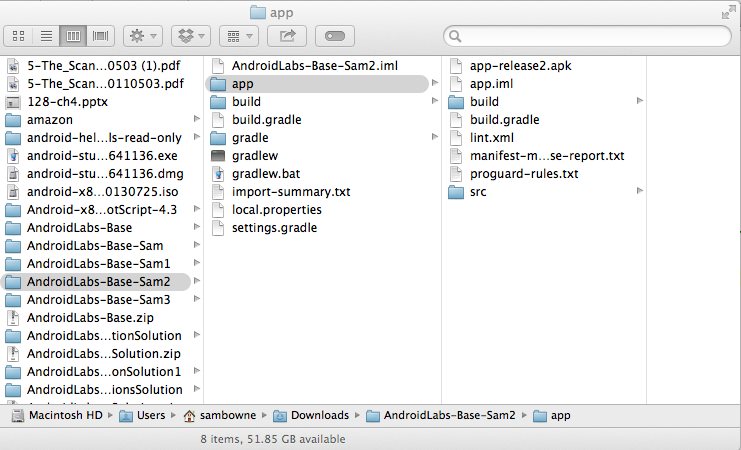Screen dimensions: 741x450
Task: Switch to list view
Action: pyautogui.click(x=46, y=36)
